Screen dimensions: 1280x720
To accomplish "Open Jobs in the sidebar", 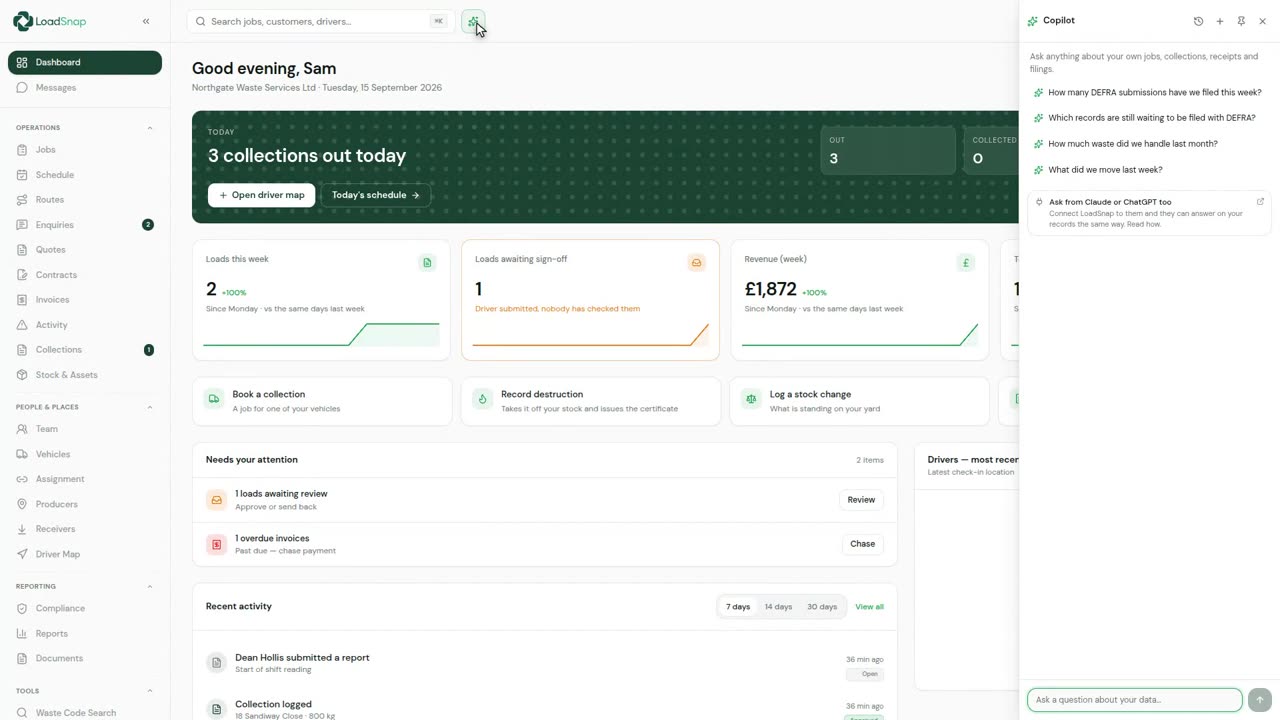I will [85, 150].
